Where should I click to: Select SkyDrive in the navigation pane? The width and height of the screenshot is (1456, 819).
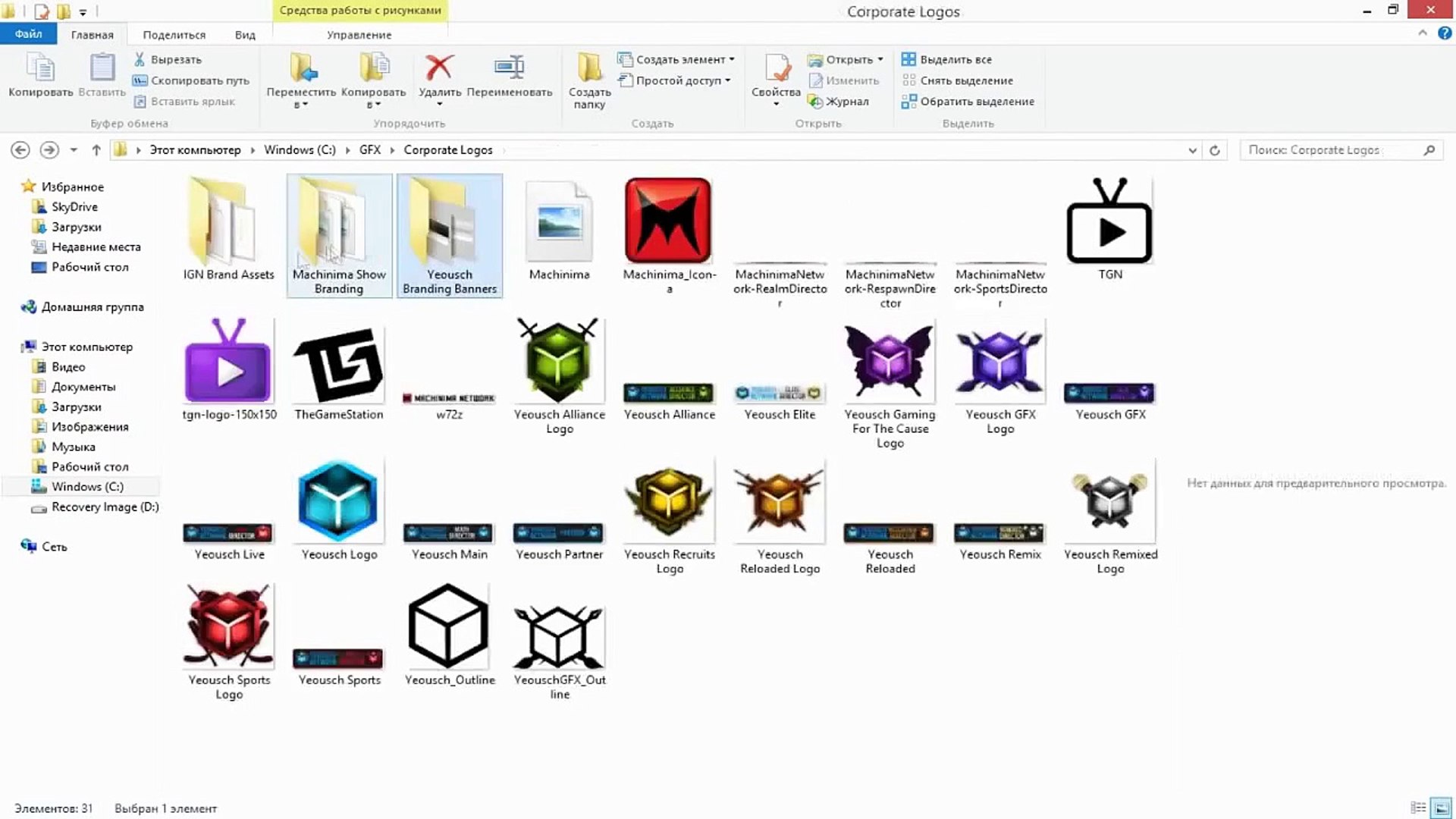pos(74,207)
